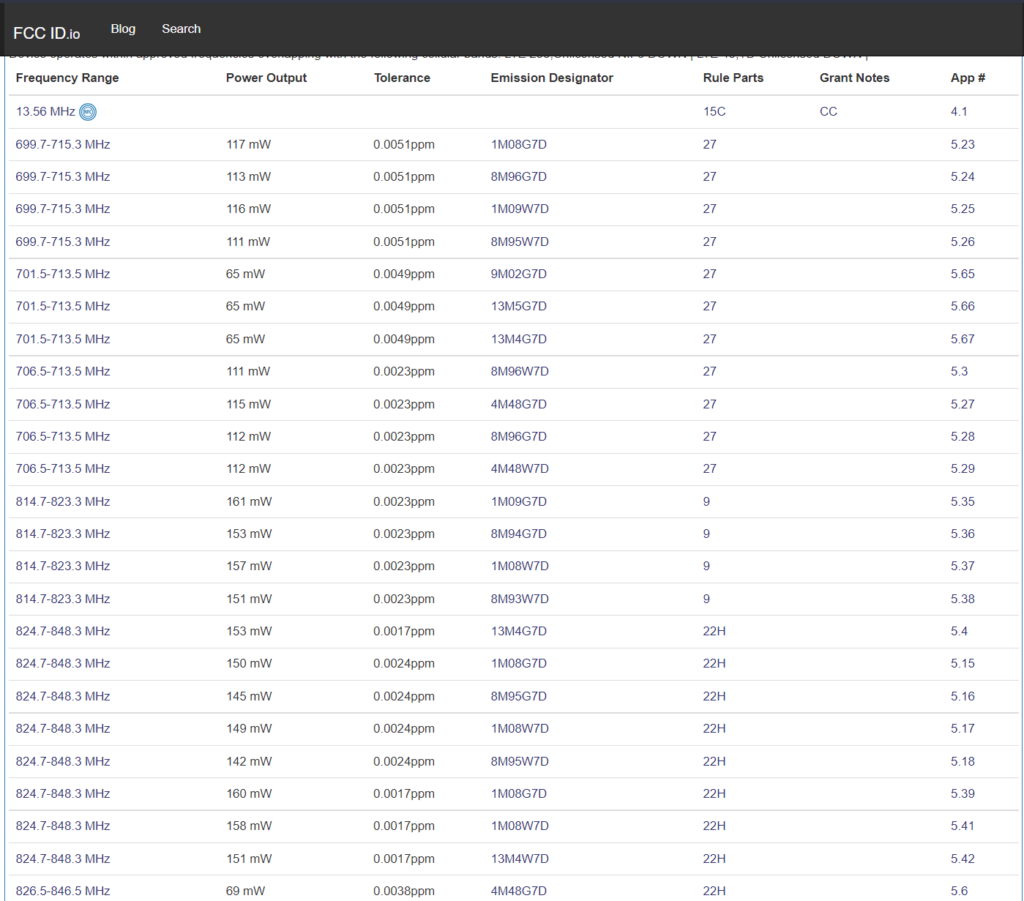Select App number 5.28

pos(963,436)
